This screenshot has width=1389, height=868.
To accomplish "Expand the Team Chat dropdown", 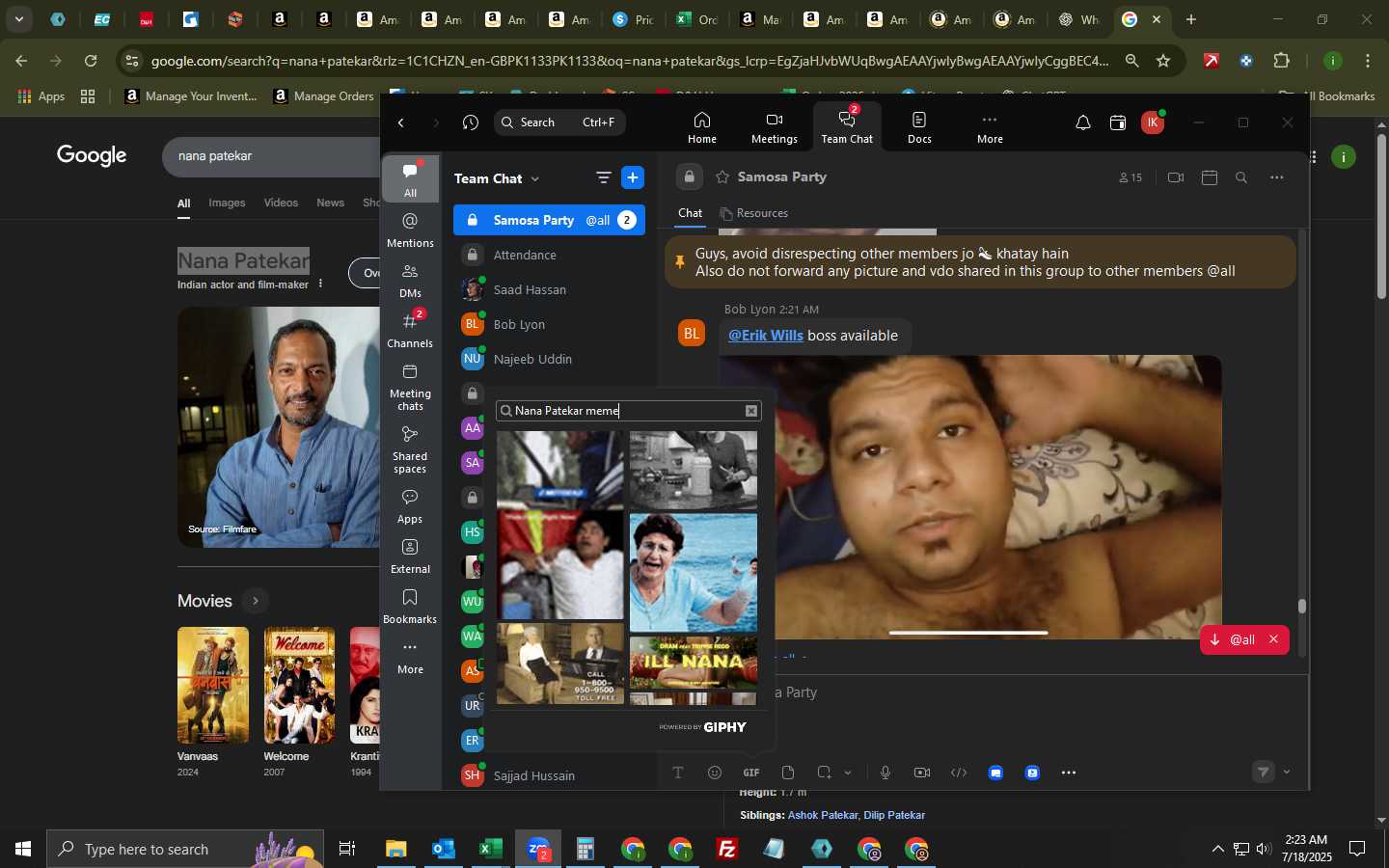I will (535, 178).
